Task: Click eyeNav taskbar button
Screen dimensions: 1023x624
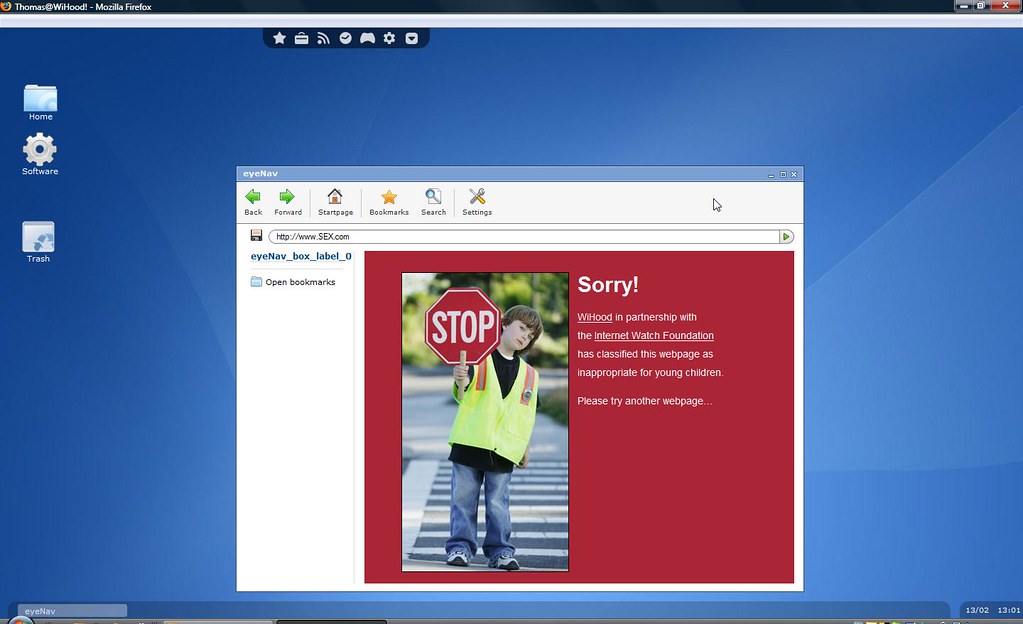Action: pyautogui.click(x=72, y=611)
